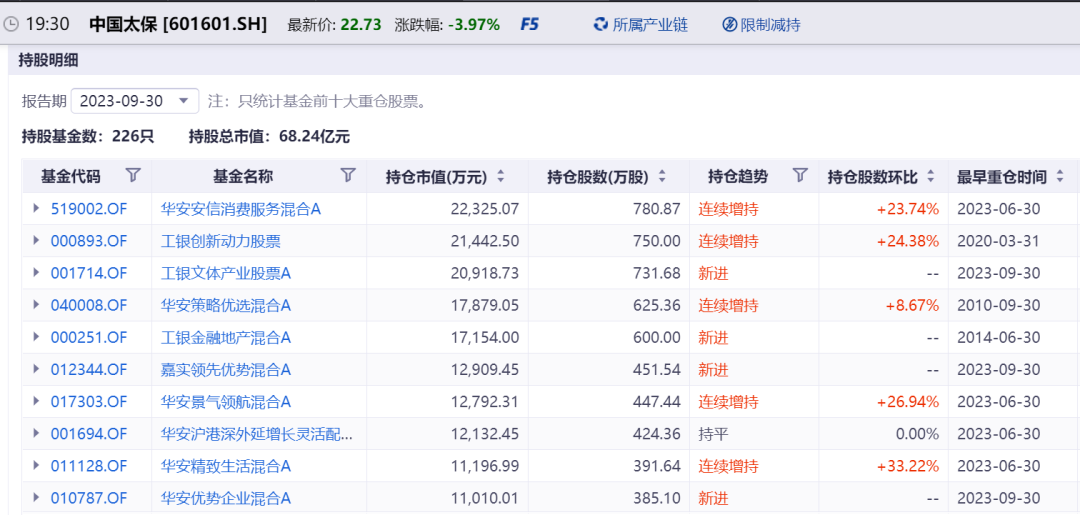Open fund 华安沪港深外延增长灵活配…

[x=257, y=434]
